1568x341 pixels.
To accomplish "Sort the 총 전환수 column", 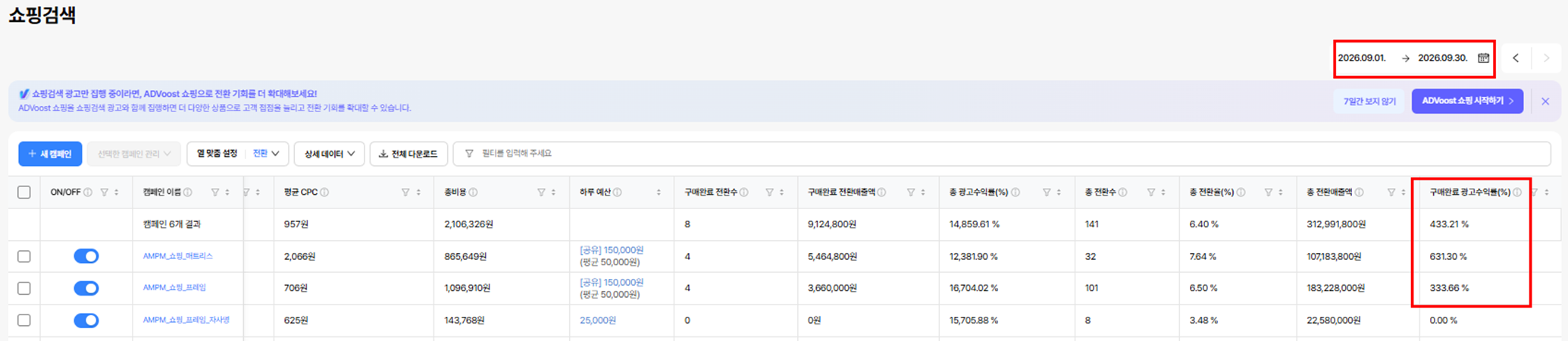I will click(1163, 192).
